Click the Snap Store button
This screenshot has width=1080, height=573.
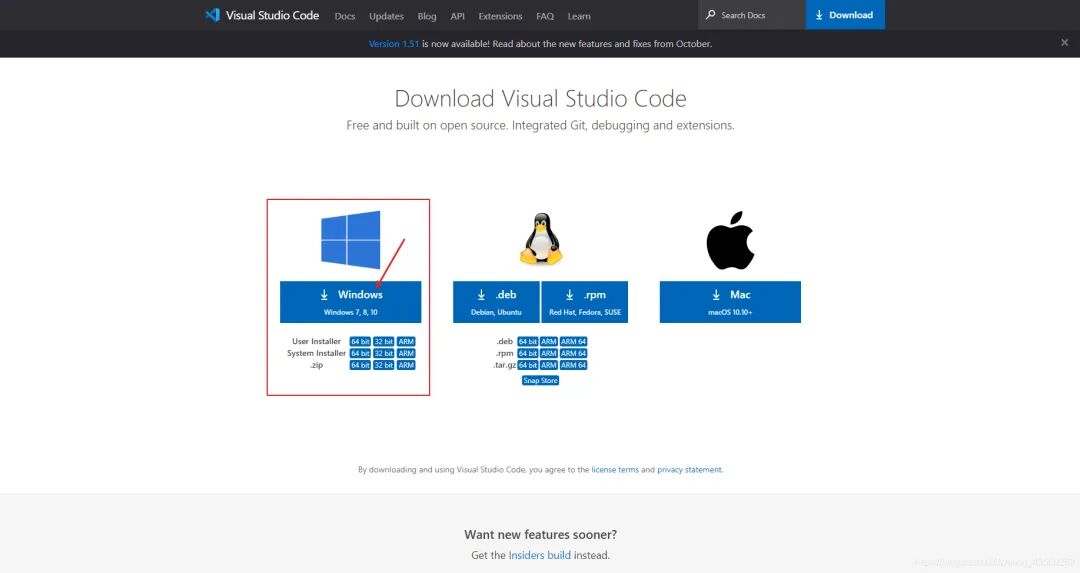pos(541,380)
